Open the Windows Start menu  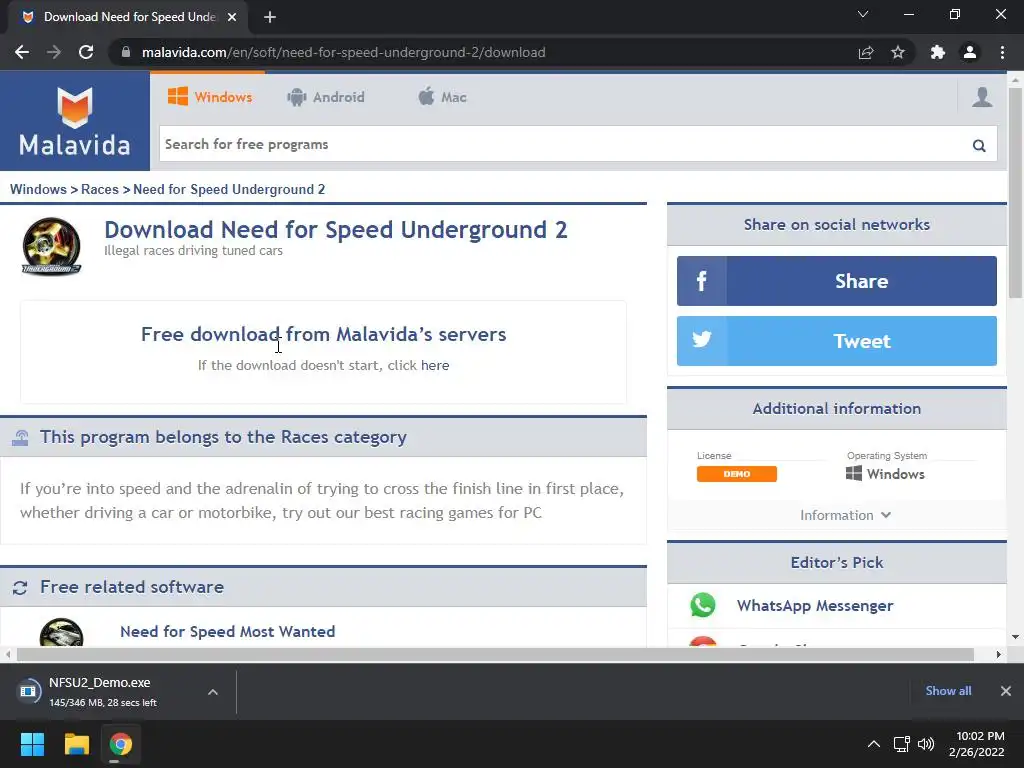point(32,744)
